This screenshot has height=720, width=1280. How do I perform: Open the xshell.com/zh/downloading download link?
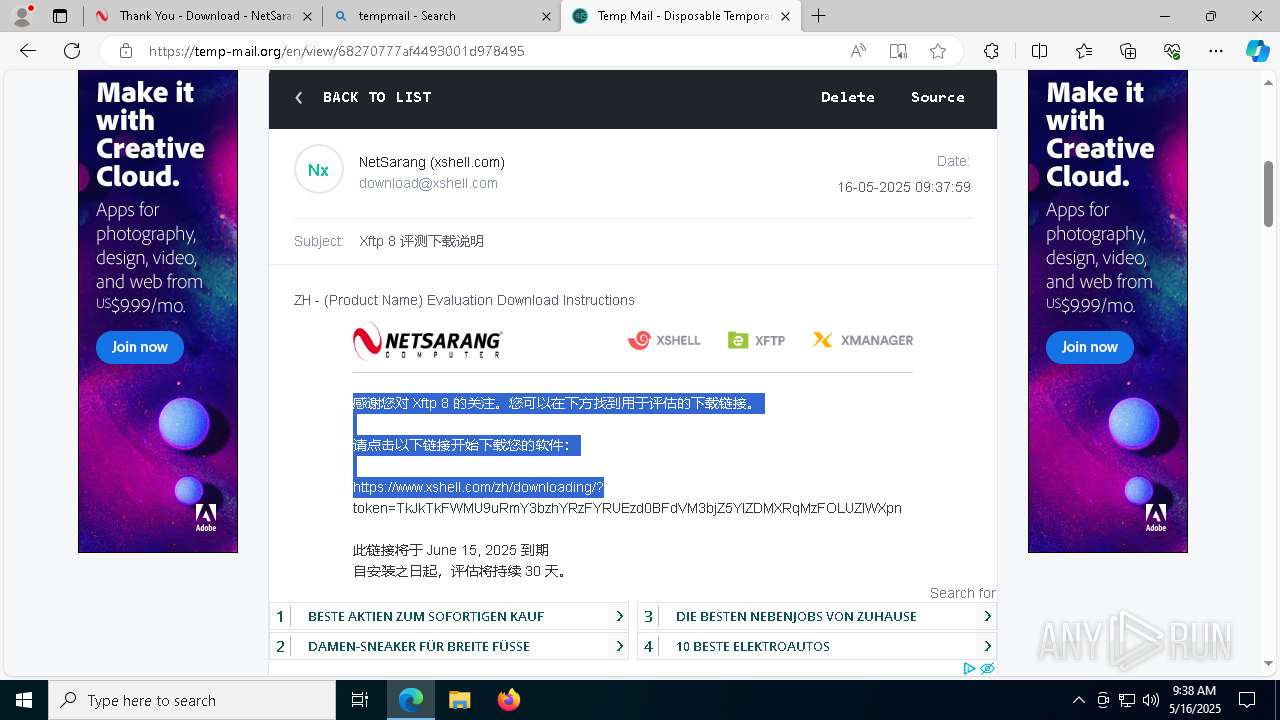coord(478,487)
